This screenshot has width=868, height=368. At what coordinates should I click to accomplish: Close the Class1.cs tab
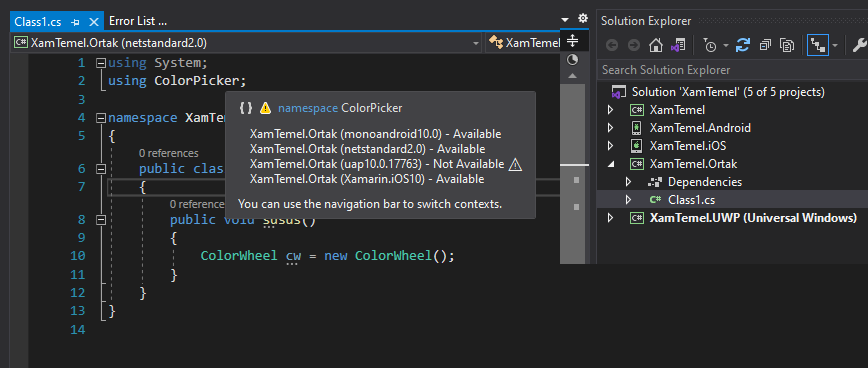pyautogui.click(x=94, y=22)
